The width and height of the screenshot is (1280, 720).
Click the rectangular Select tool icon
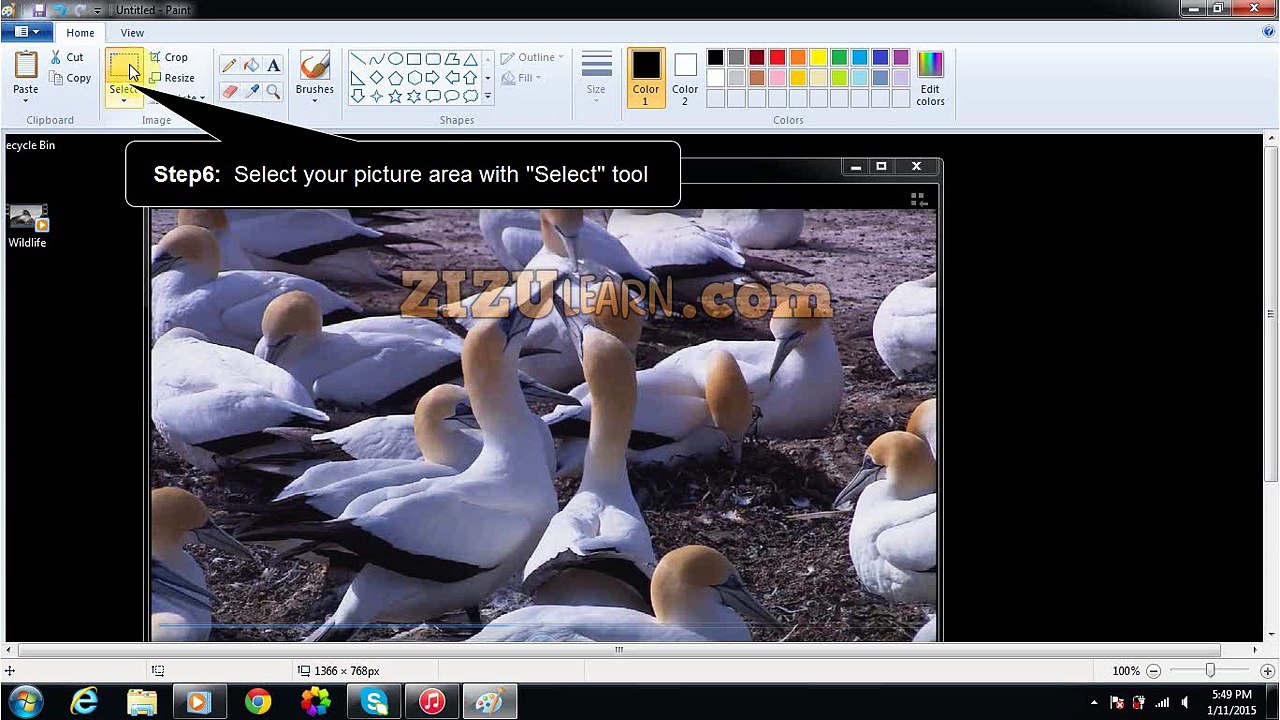click(x=124, y=67)
